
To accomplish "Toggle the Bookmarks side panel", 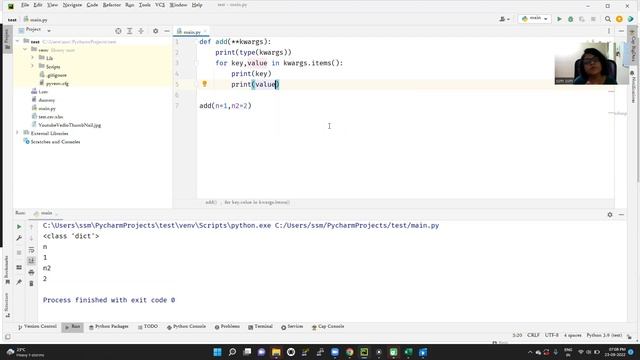I will point(7,269).
